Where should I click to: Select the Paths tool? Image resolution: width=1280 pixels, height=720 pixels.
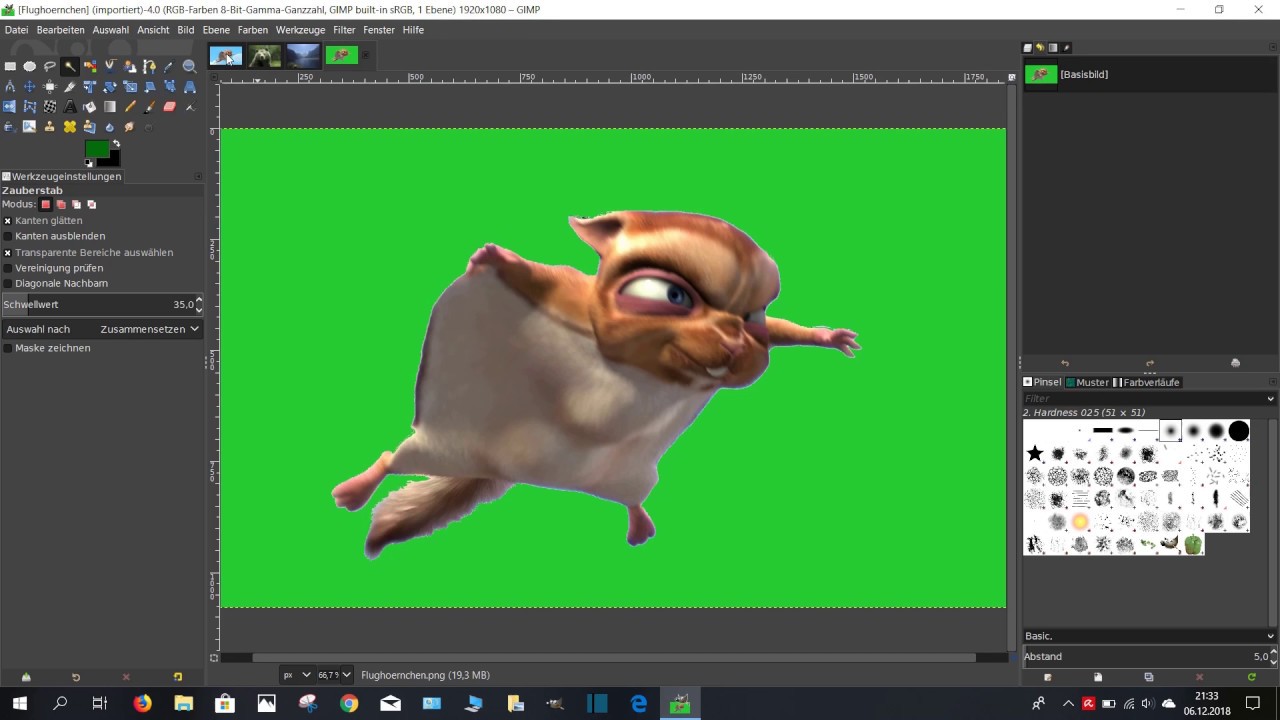[150, 66]
